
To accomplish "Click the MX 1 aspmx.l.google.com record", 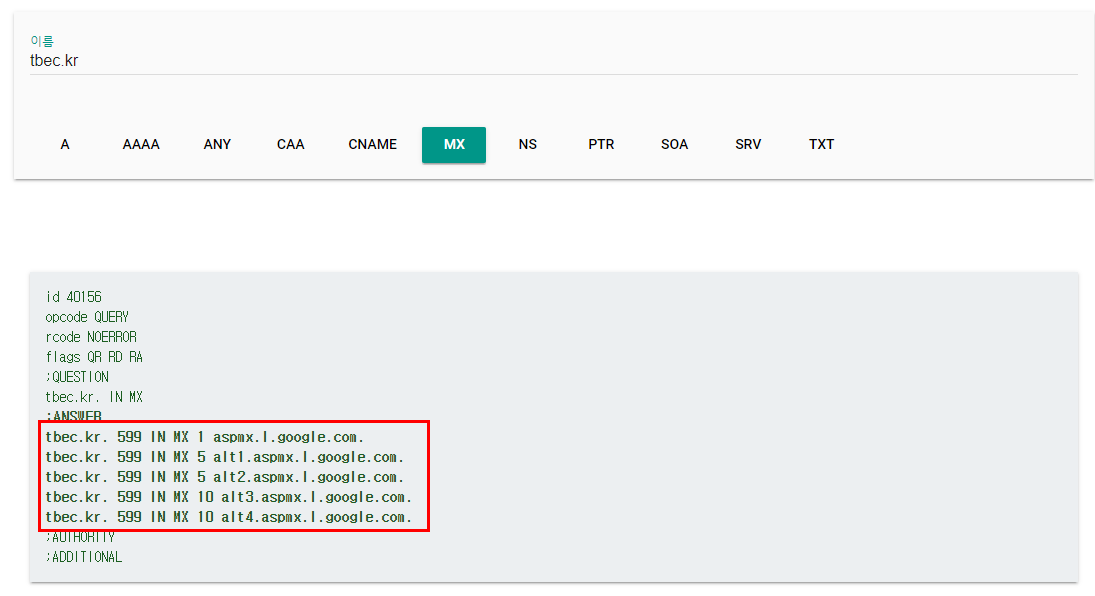I will [x=205, y=437].
